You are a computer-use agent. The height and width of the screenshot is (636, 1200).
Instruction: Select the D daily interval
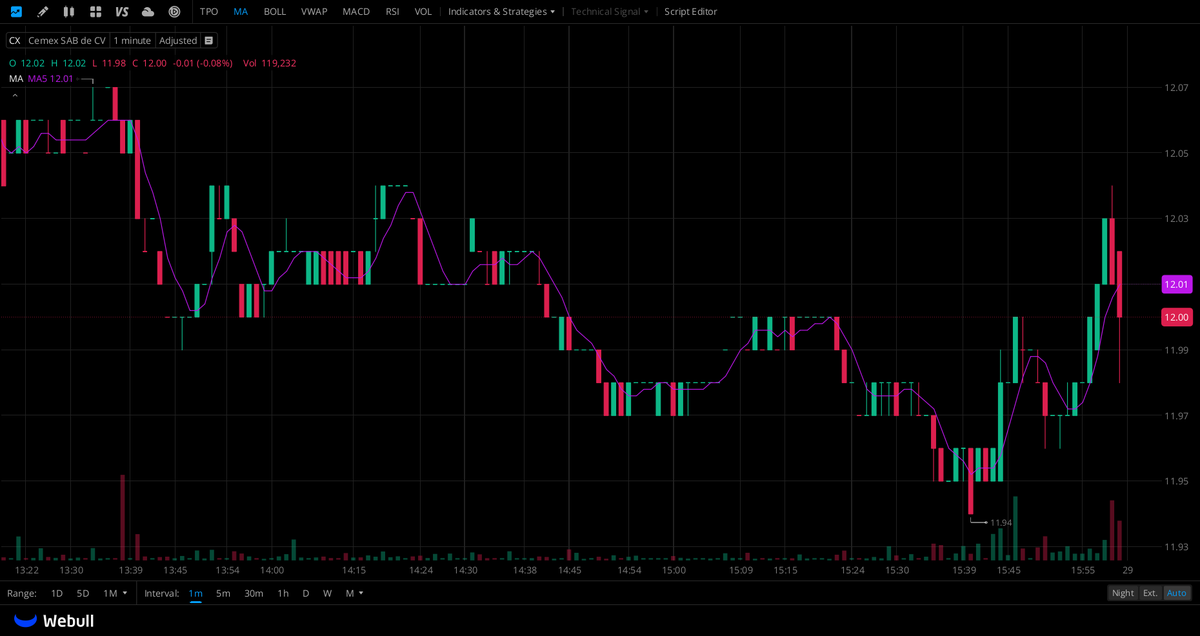306,593
